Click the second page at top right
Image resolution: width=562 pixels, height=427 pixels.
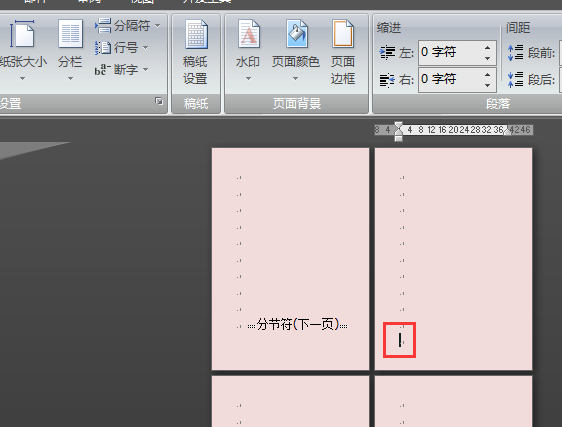point(453,259)
